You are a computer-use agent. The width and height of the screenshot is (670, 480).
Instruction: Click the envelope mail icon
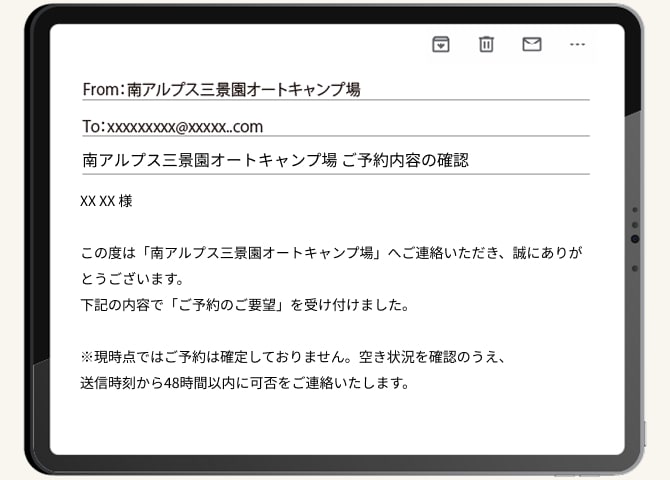[532, 44]
